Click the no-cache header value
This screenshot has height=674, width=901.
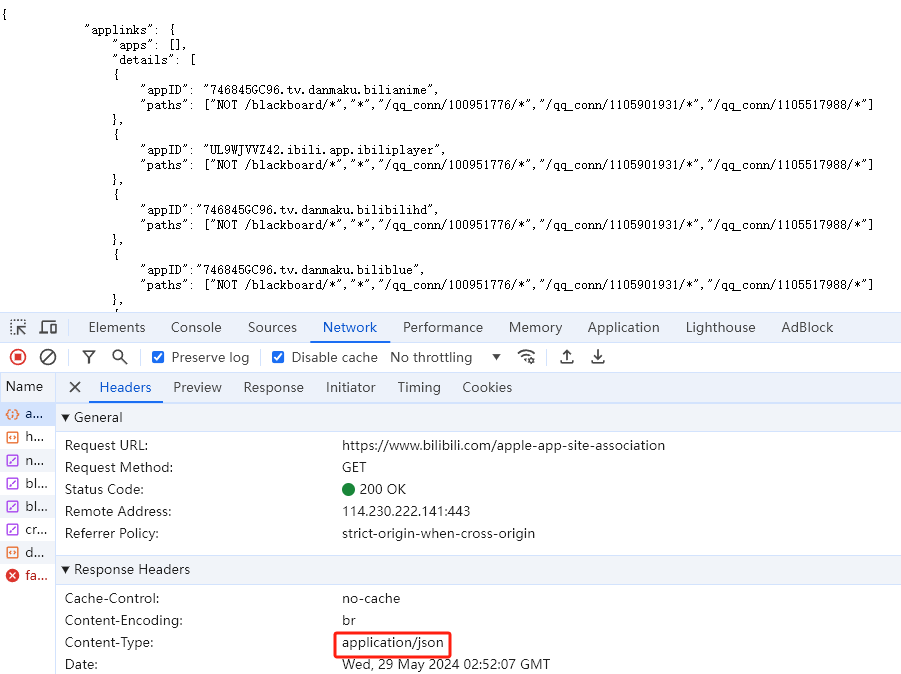coord(371,598)
